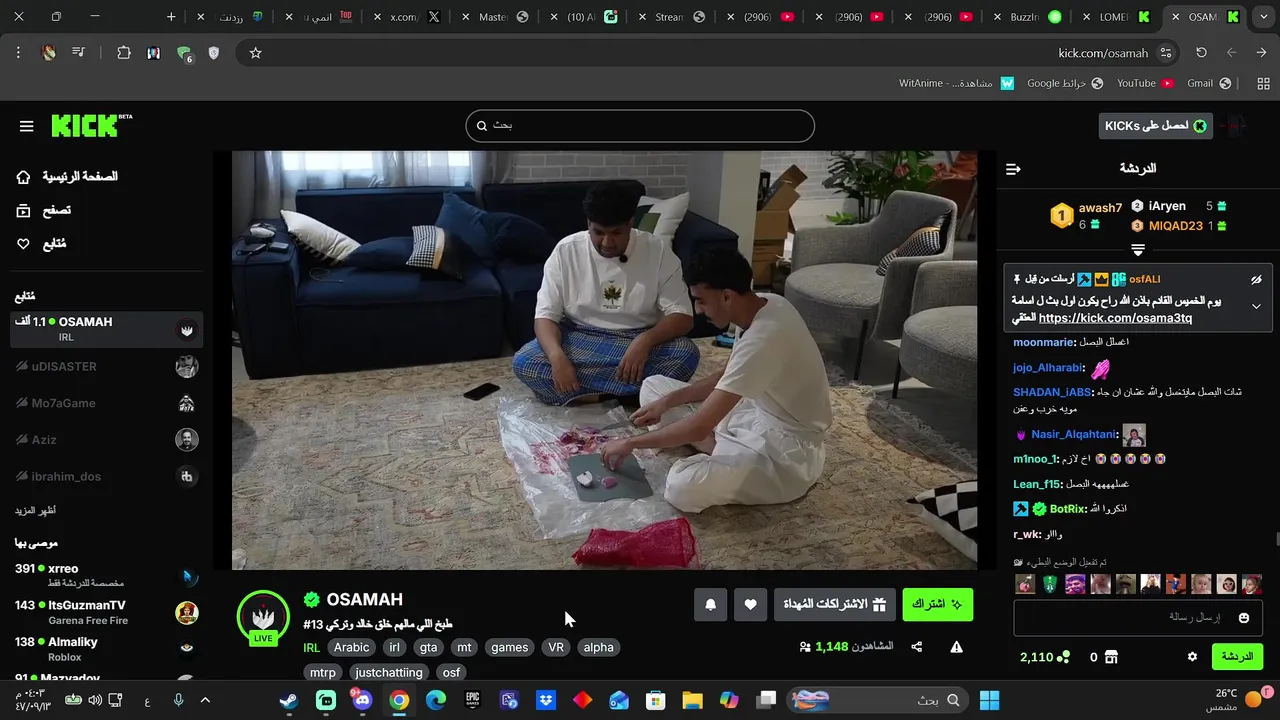
Task: Open Gmail bookmark in bookmarks bar
Action: click(1209, 84)
